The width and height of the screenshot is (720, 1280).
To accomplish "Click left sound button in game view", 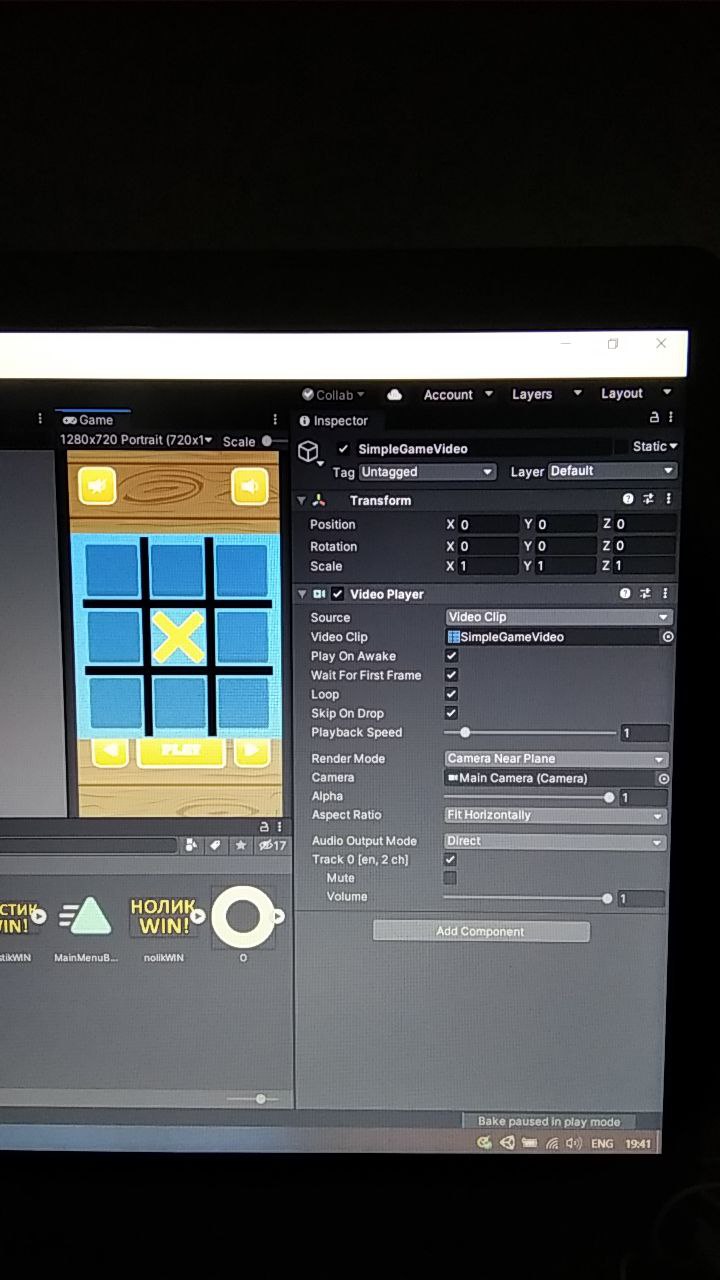I will pyautogui.click(x=97, y=487).
